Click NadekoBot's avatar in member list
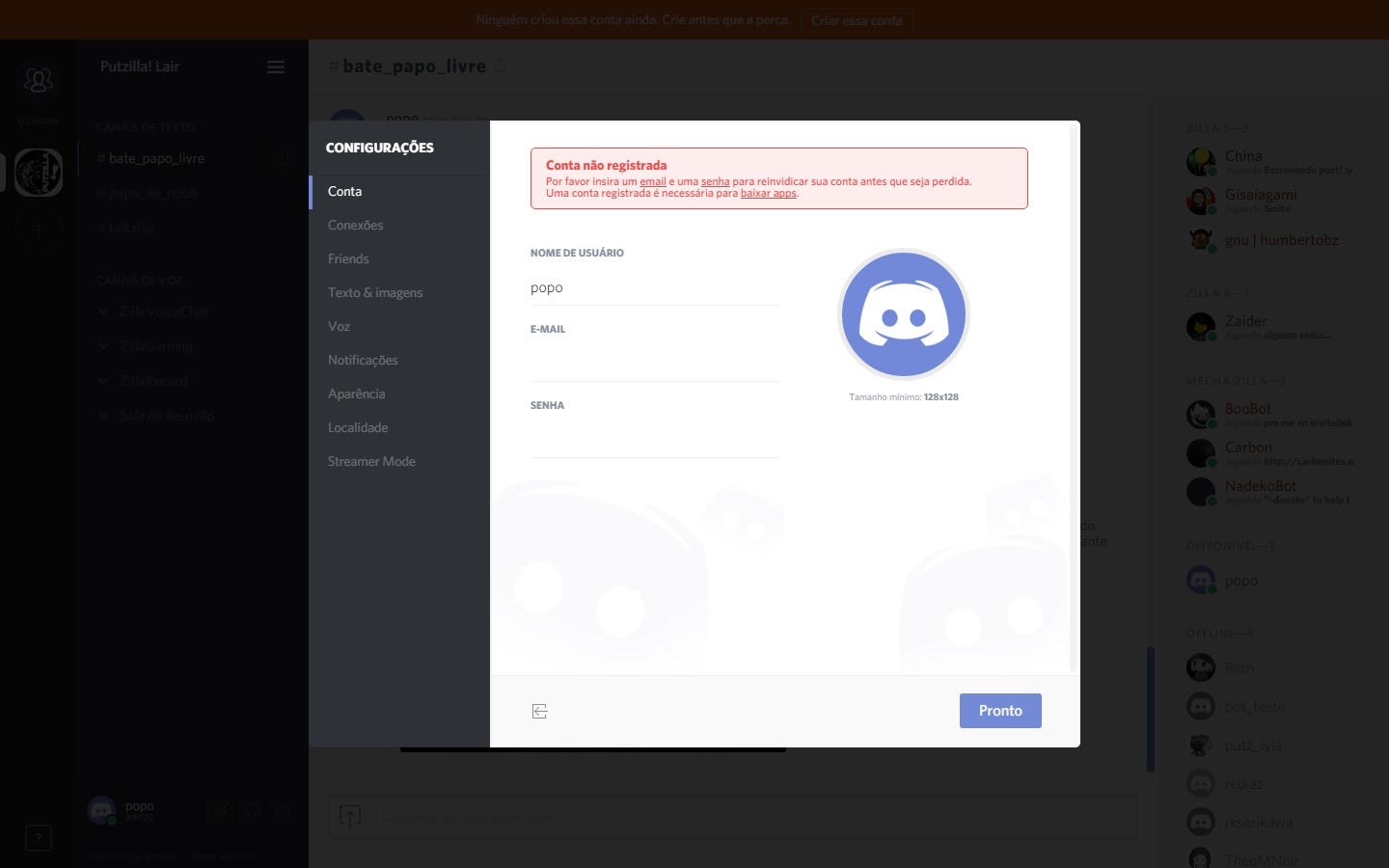This screenshot has height=868, width=1389. click(x=1201, y=492)
